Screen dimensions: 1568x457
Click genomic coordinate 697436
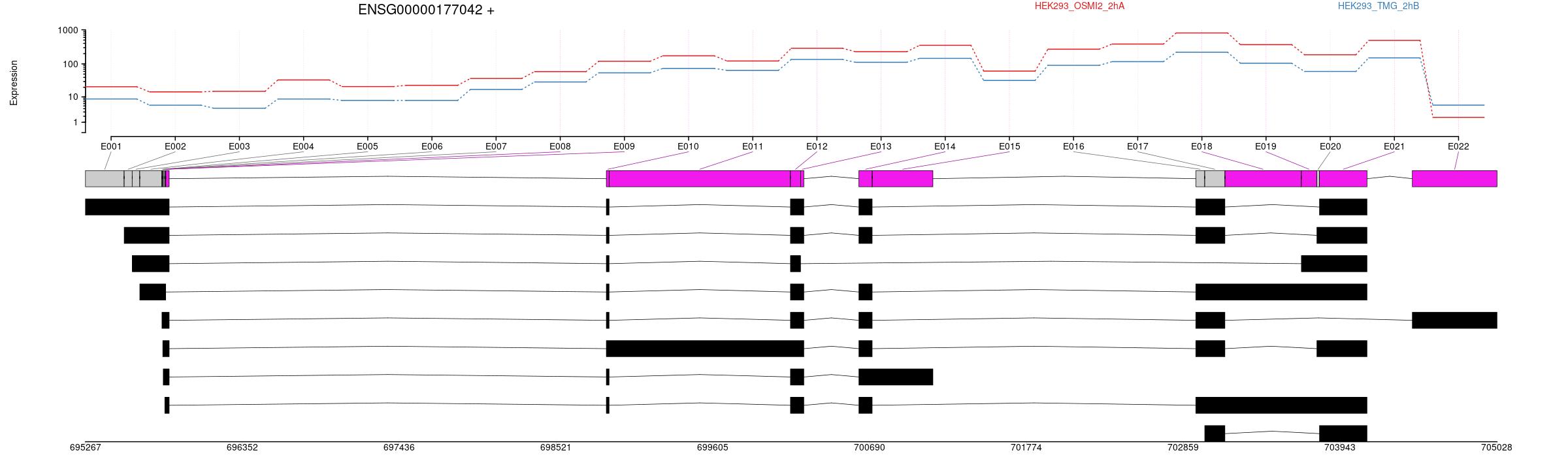[399, 448]
